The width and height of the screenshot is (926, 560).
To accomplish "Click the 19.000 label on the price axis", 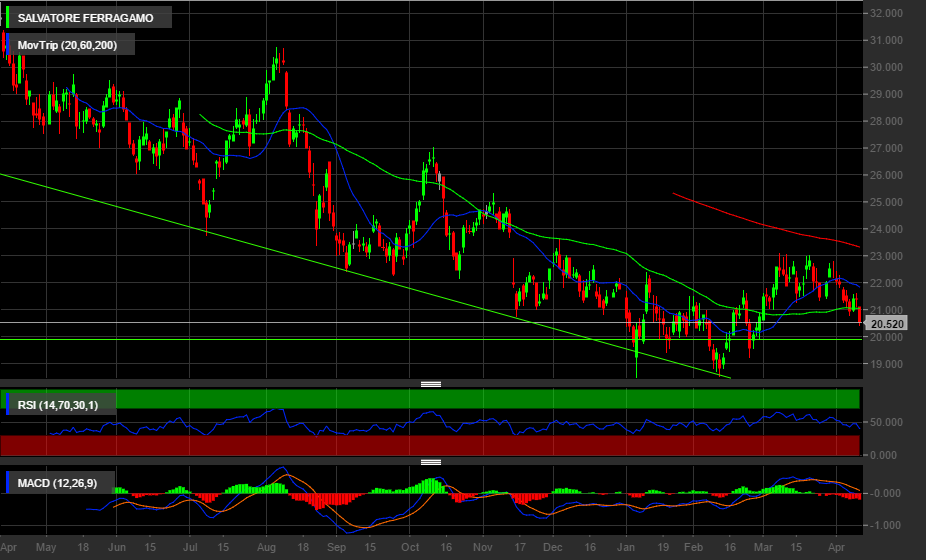I will point(888,365).
